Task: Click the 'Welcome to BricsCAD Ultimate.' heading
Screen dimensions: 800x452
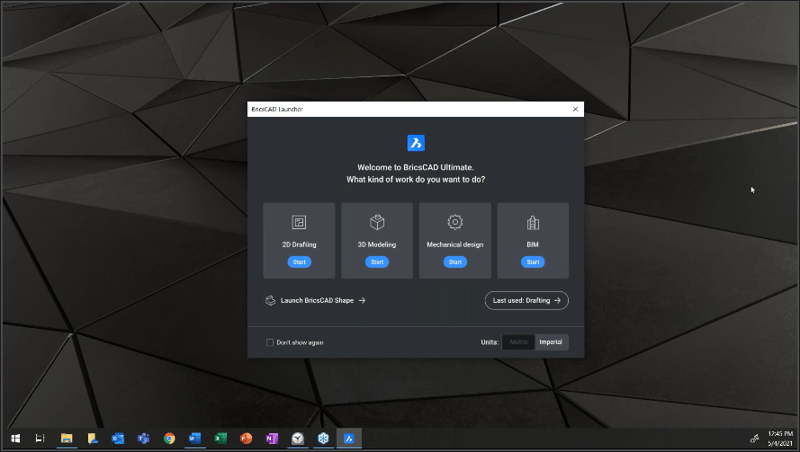Action: (x=416, y=167)
